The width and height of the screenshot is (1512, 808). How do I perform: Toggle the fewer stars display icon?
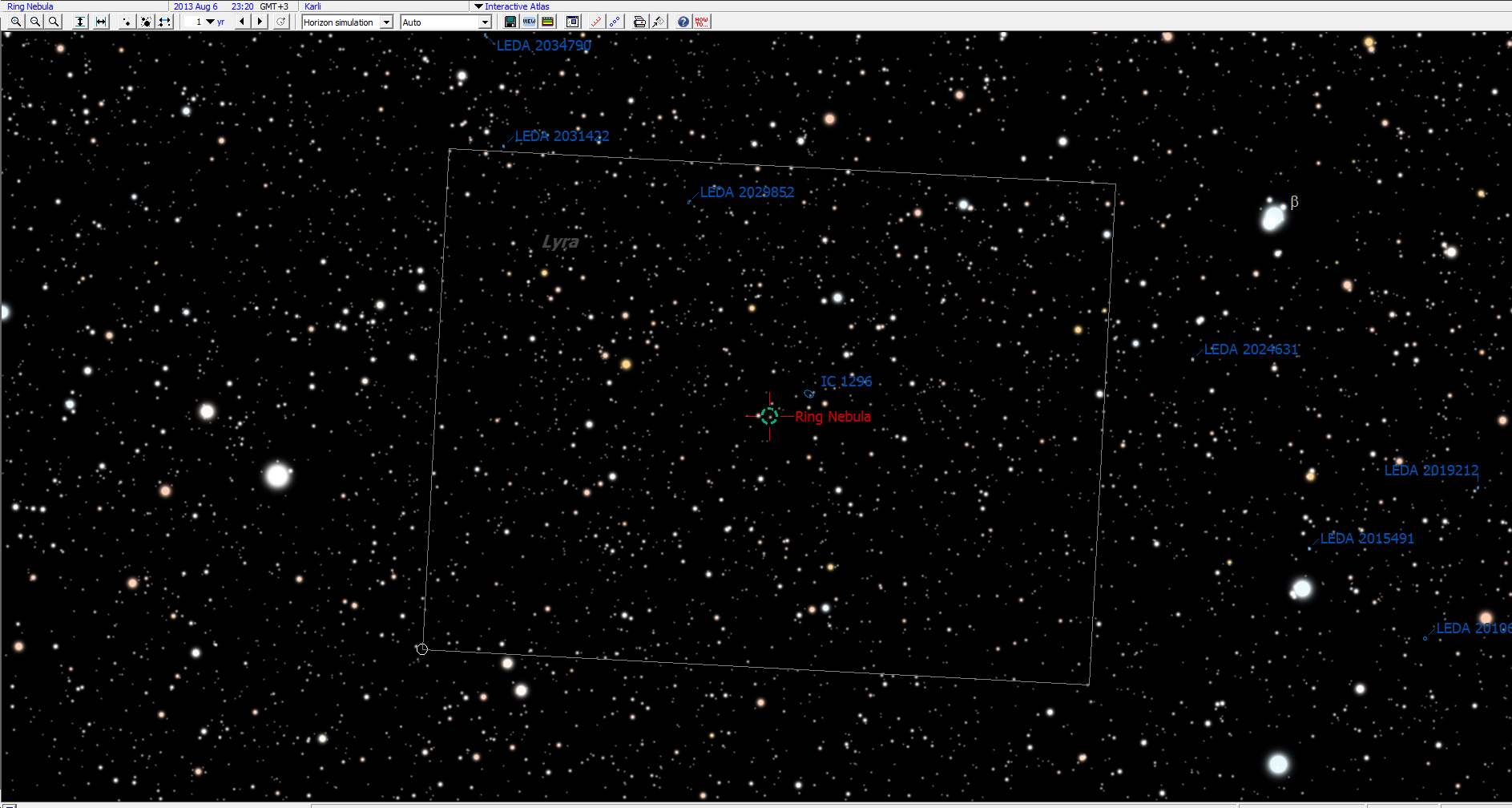127,22
